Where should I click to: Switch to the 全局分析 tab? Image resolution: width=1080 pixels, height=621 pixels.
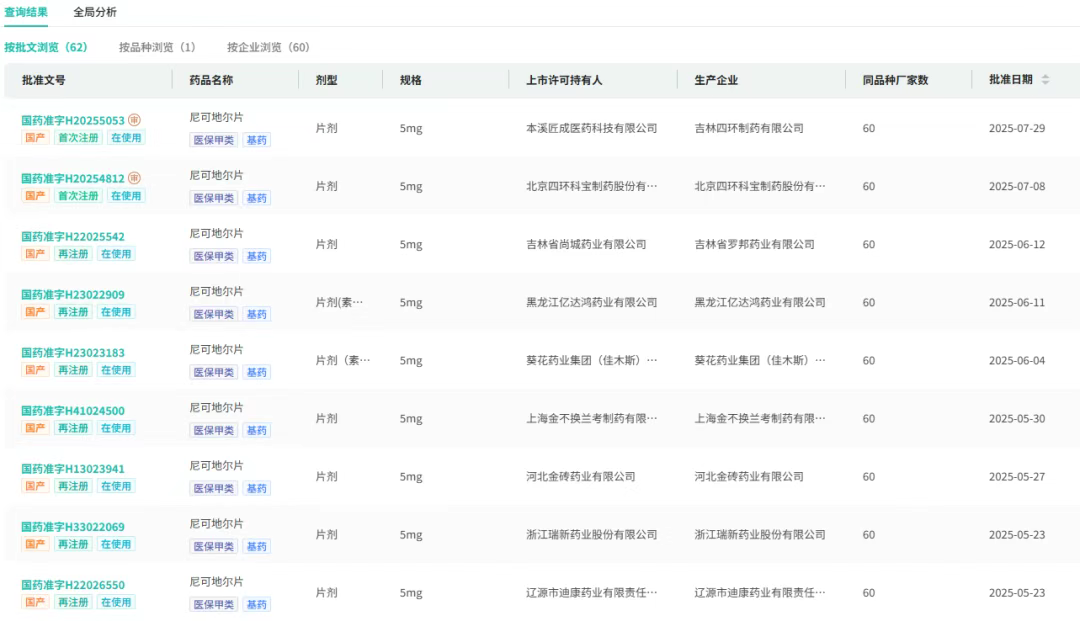[x=95, y=12]
